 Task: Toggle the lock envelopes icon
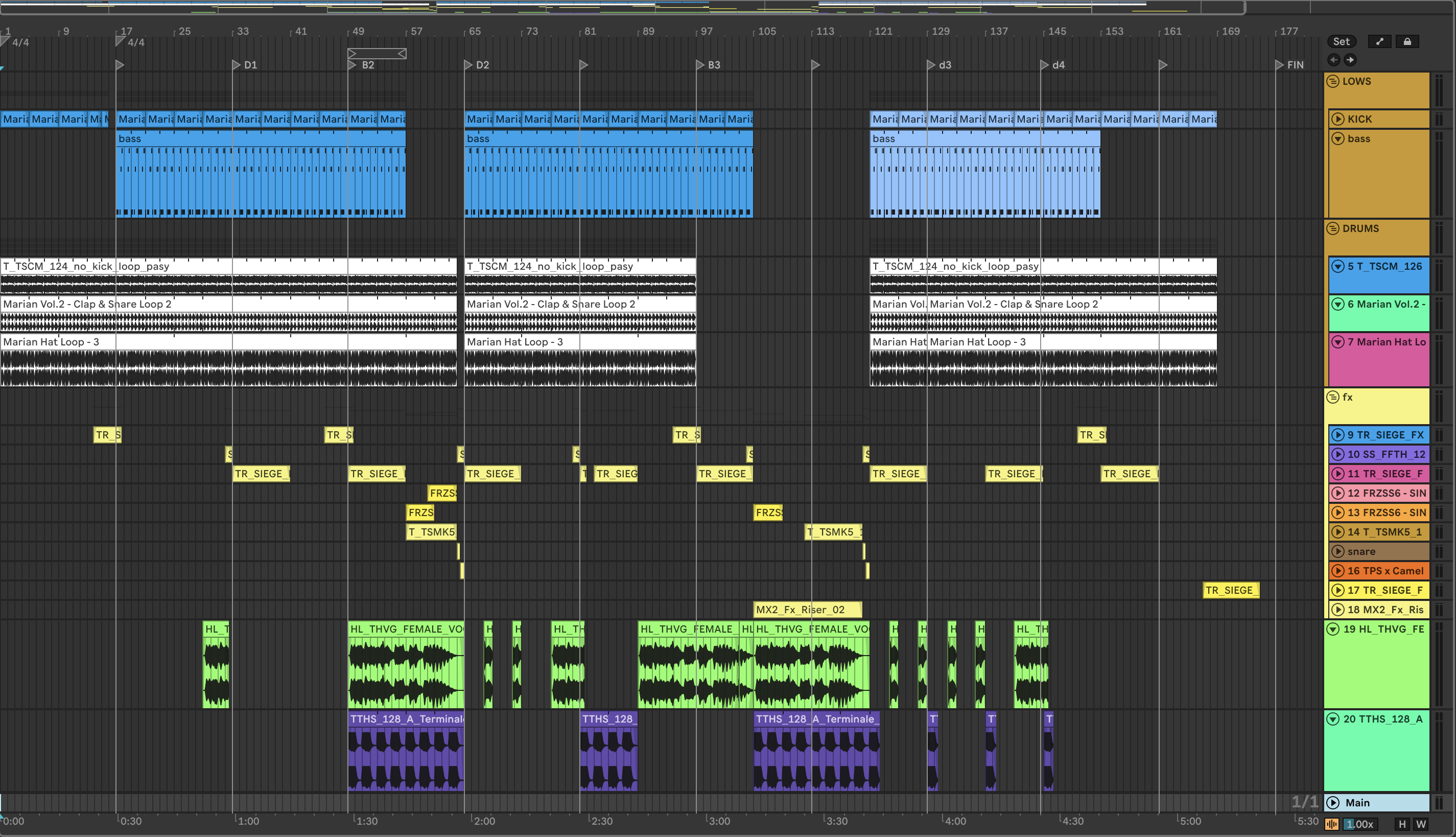click(1406, 41)
